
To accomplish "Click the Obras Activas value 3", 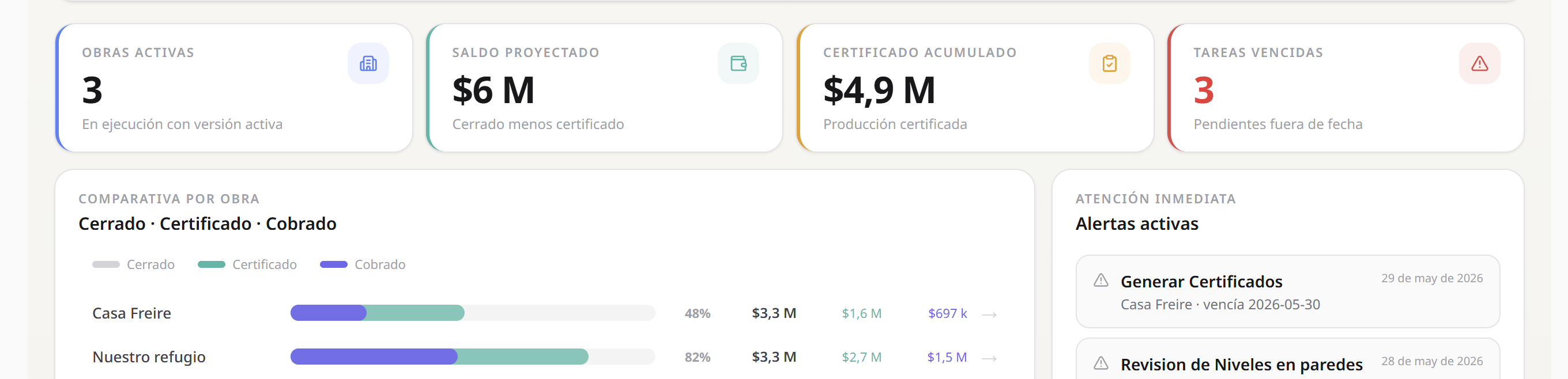I will (92, 90).
